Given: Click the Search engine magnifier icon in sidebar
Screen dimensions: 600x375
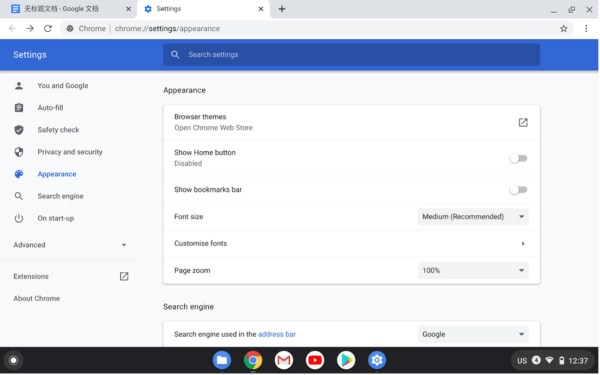Looking at the screenshot, I should [19, 196].
